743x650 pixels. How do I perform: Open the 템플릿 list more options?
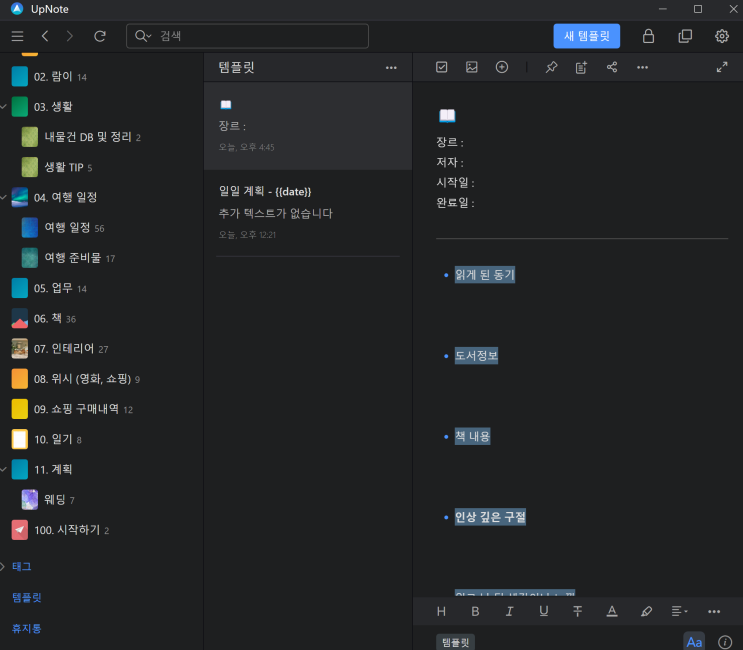391,68
